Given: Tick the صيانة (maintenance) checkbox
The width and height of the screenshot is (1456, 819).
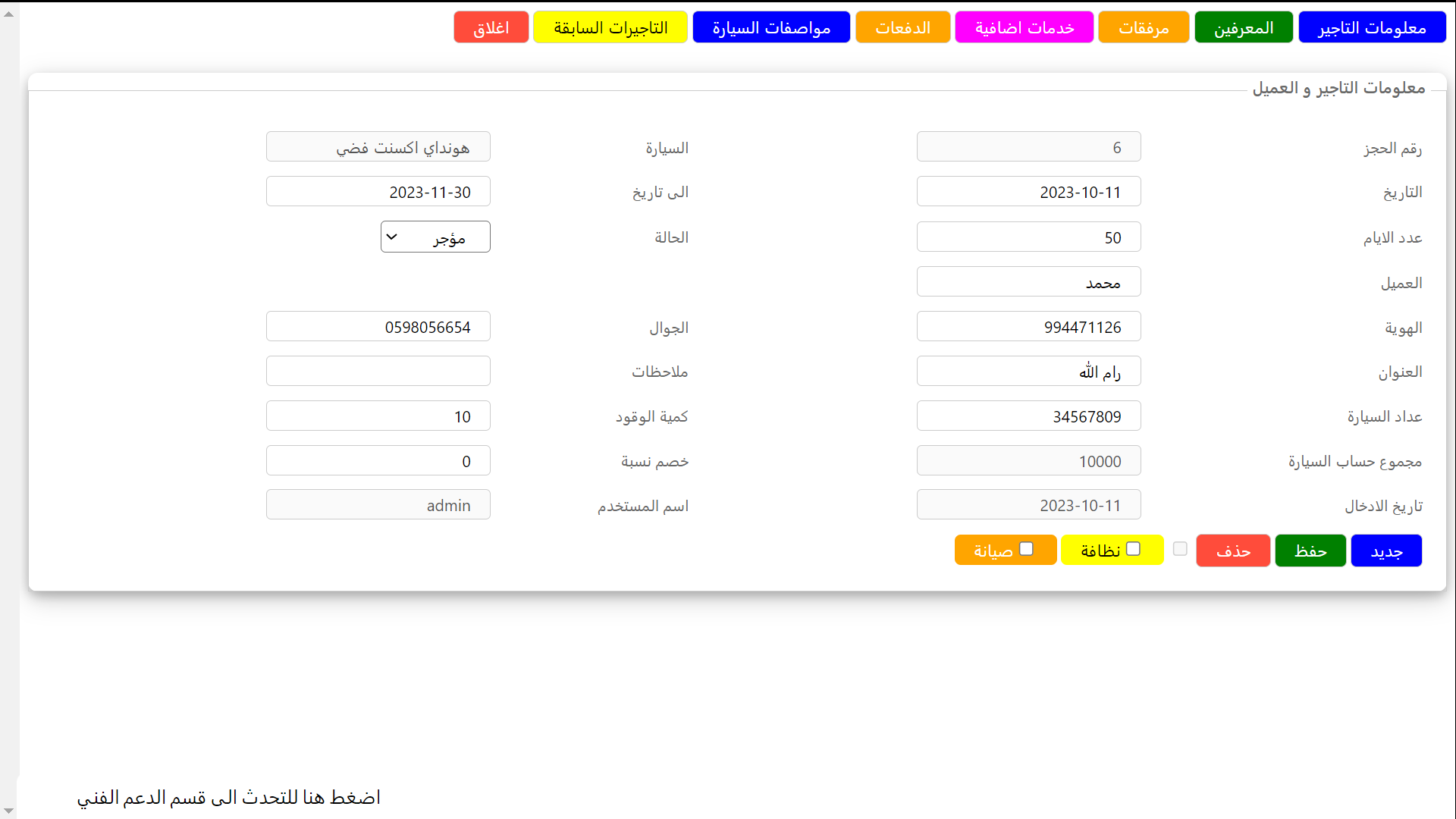Looking at the screenshot, I should point(1026,549).
